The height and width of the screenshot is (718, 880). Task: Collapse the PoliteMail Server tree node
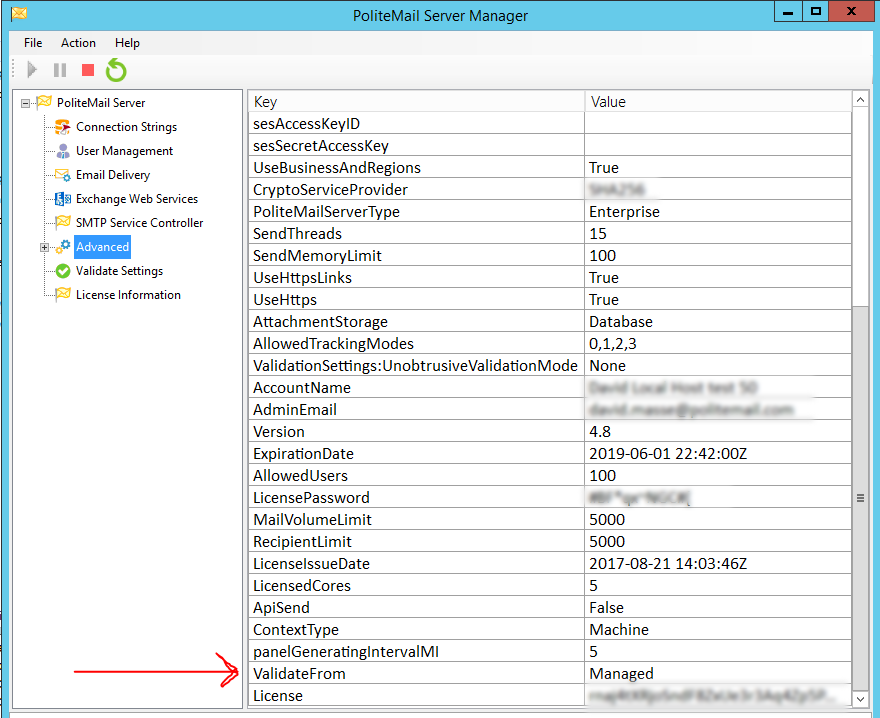click(25, 103)
